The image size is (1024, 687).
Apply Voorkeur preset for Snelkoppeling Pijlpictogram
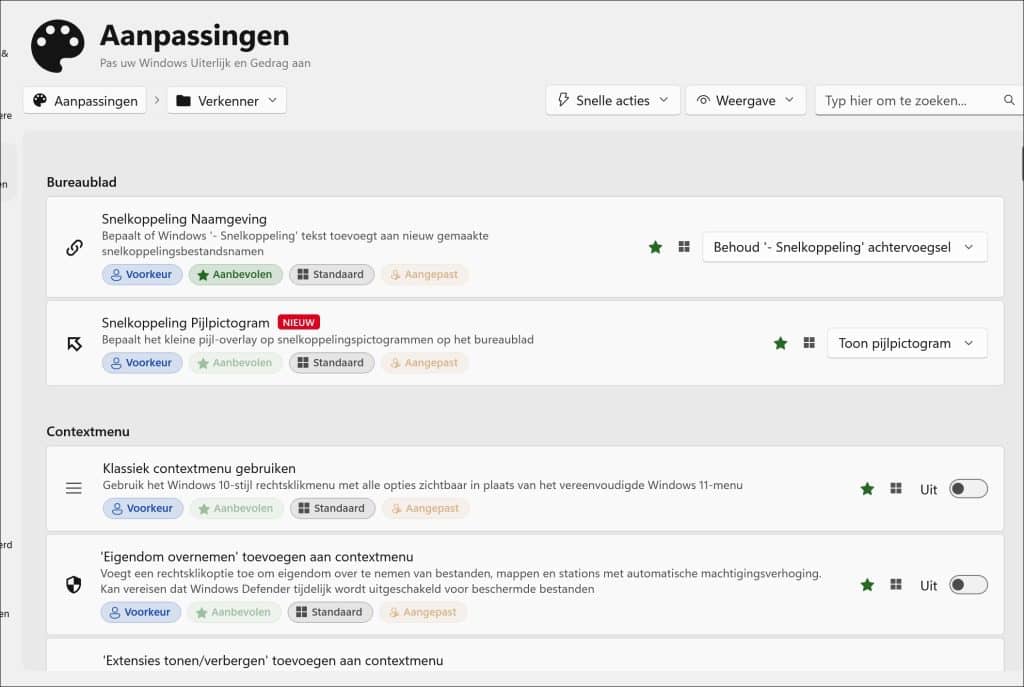[x=141, y=362]
